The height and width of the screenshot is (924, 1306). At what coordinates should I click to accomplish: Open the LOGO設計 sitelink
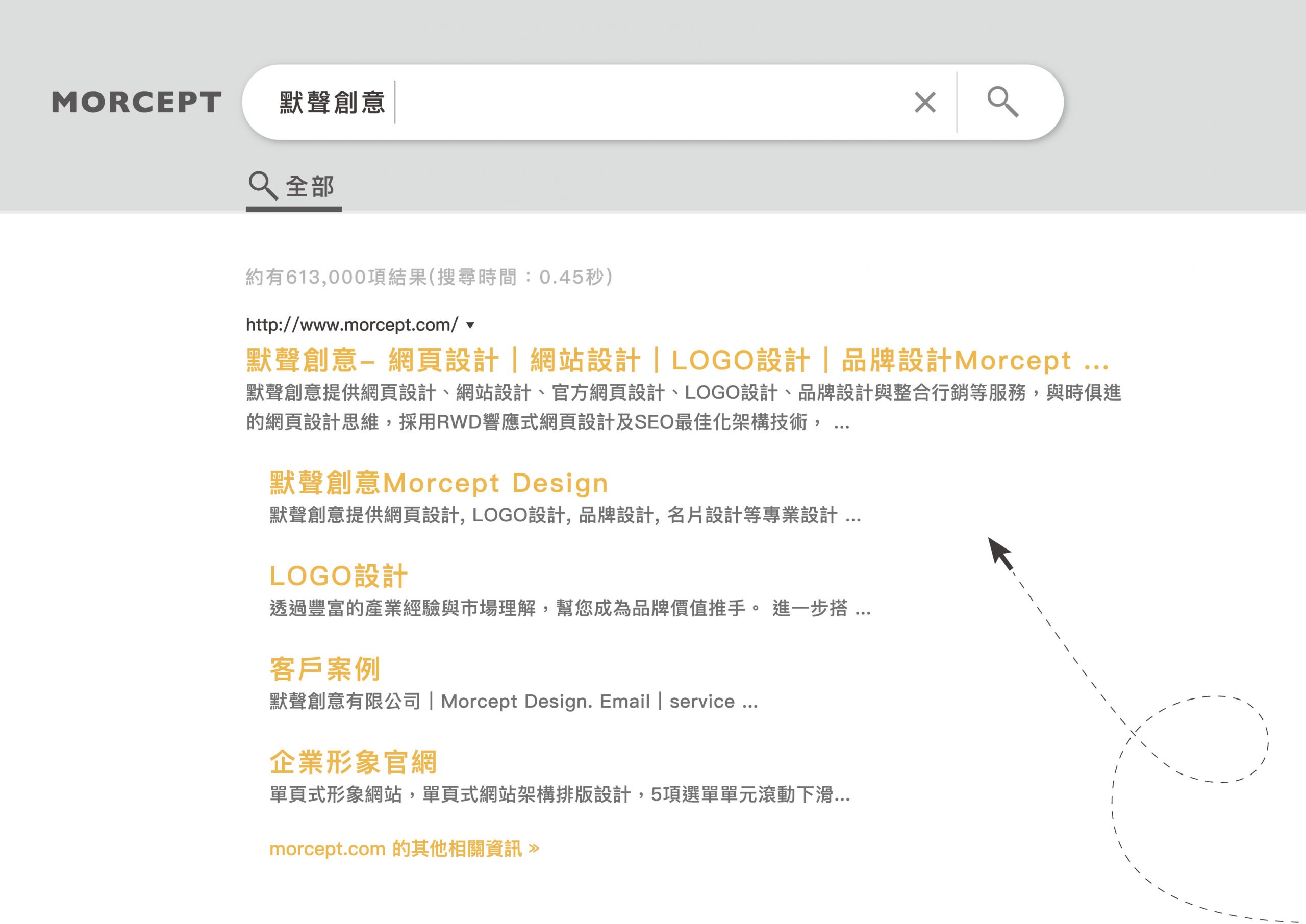[x=338, y=575]
